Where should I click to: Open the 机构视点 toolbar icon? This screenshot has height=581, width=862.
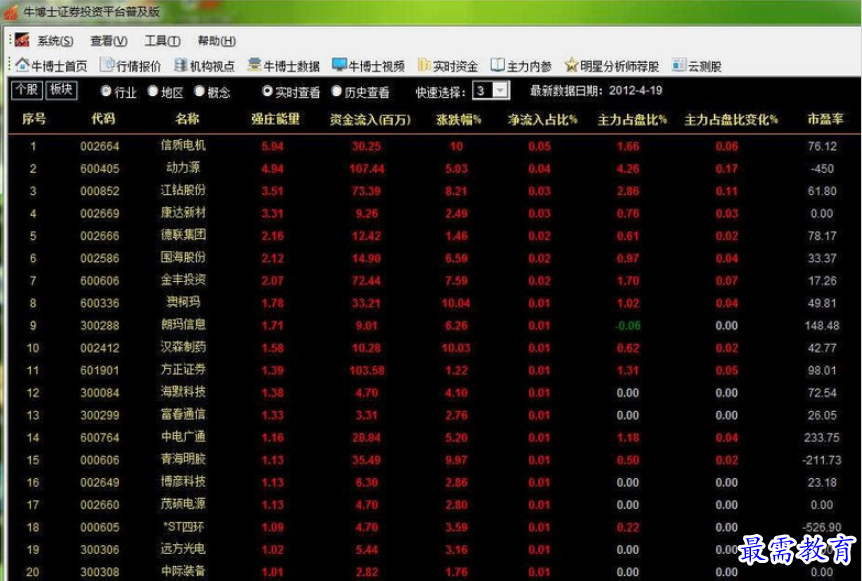(181, 65)
